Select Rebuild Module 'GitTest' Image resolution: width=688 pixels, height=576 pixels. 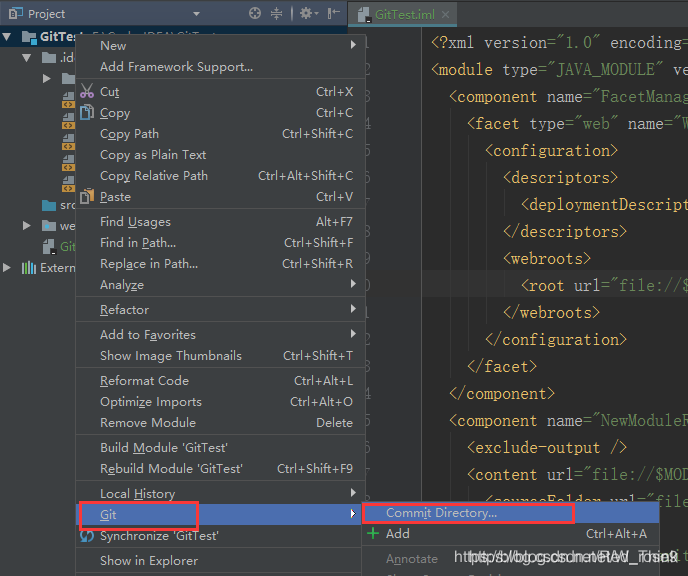(x=220, y=469)
